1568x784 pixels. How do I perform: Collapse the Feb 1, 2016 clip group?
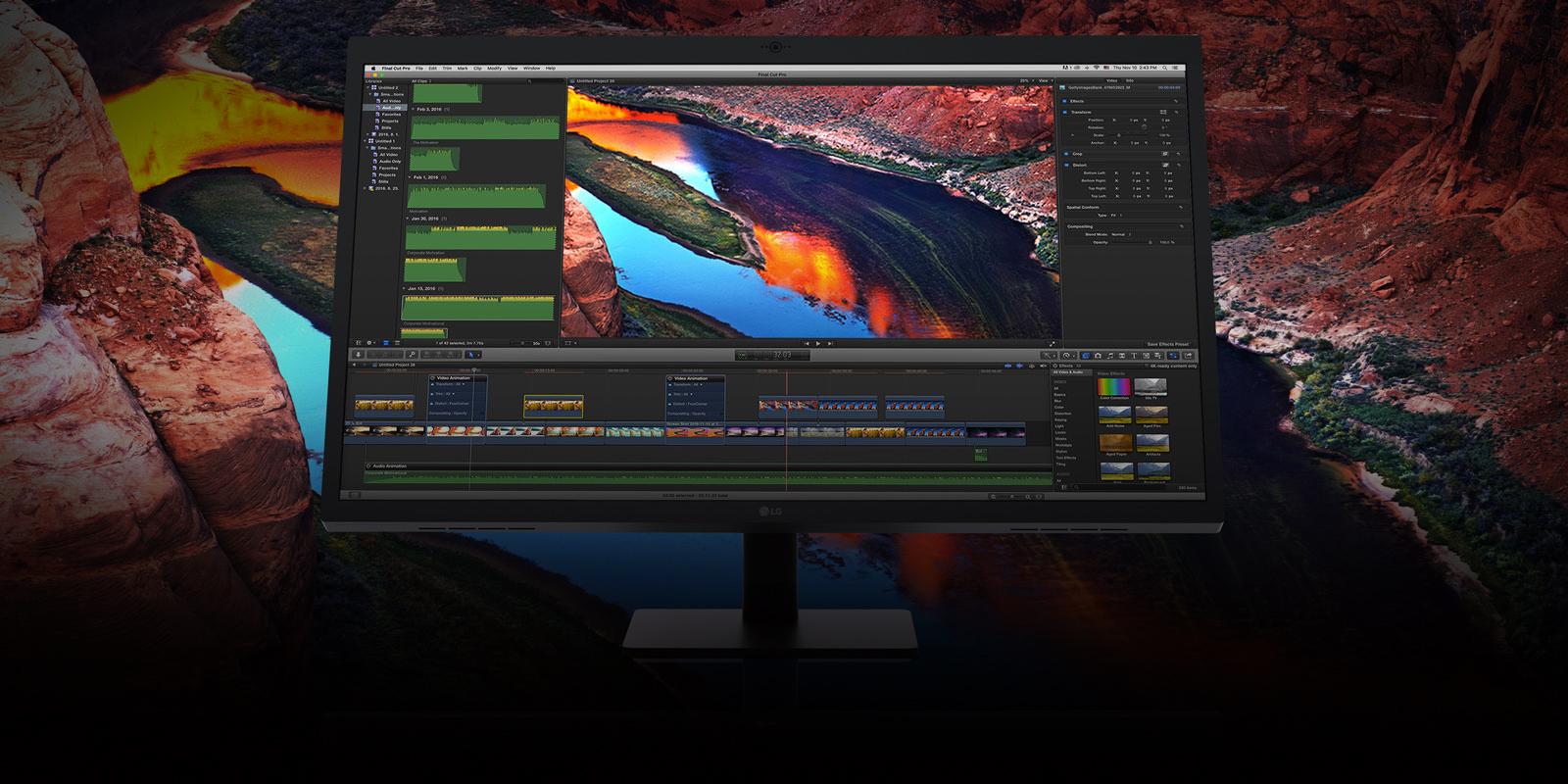point(410,177)
